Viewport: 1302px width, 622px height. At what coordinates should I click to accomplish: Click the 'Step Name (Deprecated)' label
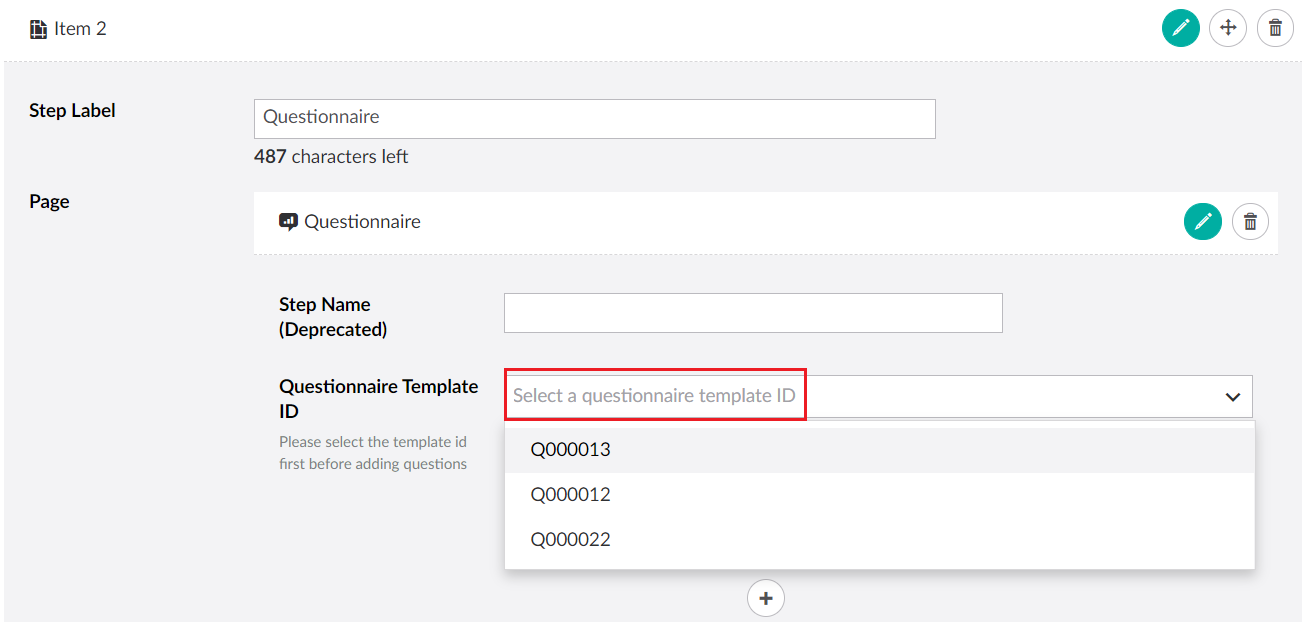pos(332,316)
